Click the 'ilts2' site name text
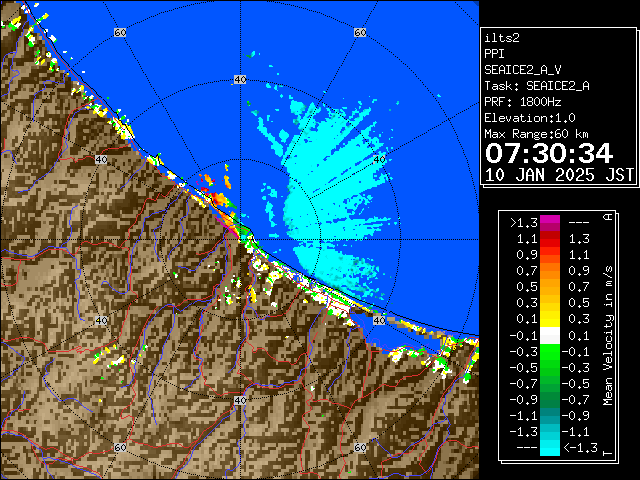The height and width of the screenshot is (480, 640). point(502,38)
